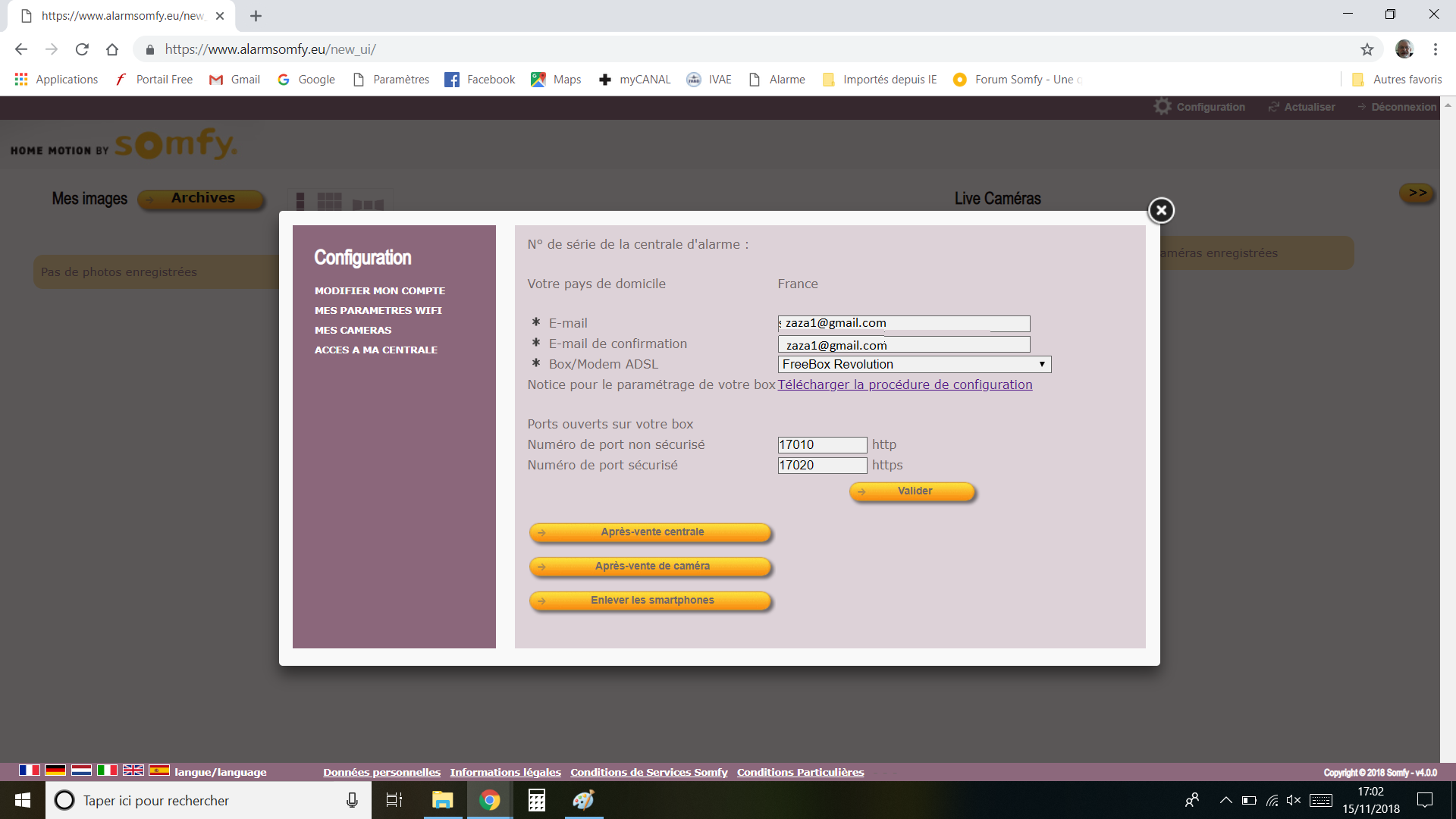Click the Actualiser refresh icon
Viewport: 1456px width, 819px height.
coord(1274,107)
